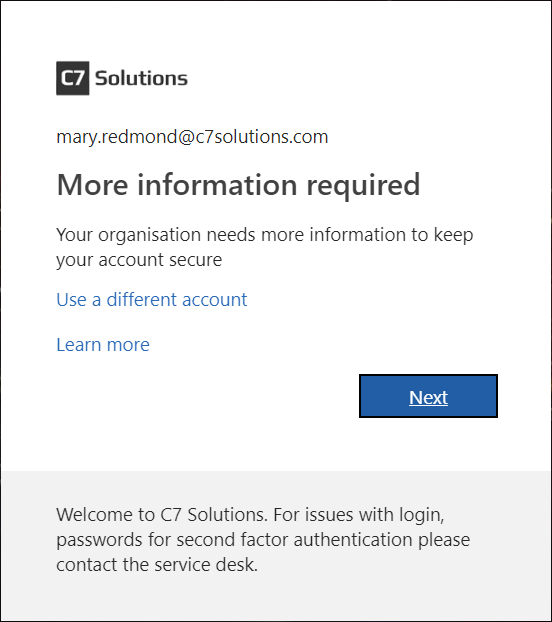Click the word More in the heading
Image resolution: width=552 pixels, height=622 pixels.
click(x=93, y=185)
